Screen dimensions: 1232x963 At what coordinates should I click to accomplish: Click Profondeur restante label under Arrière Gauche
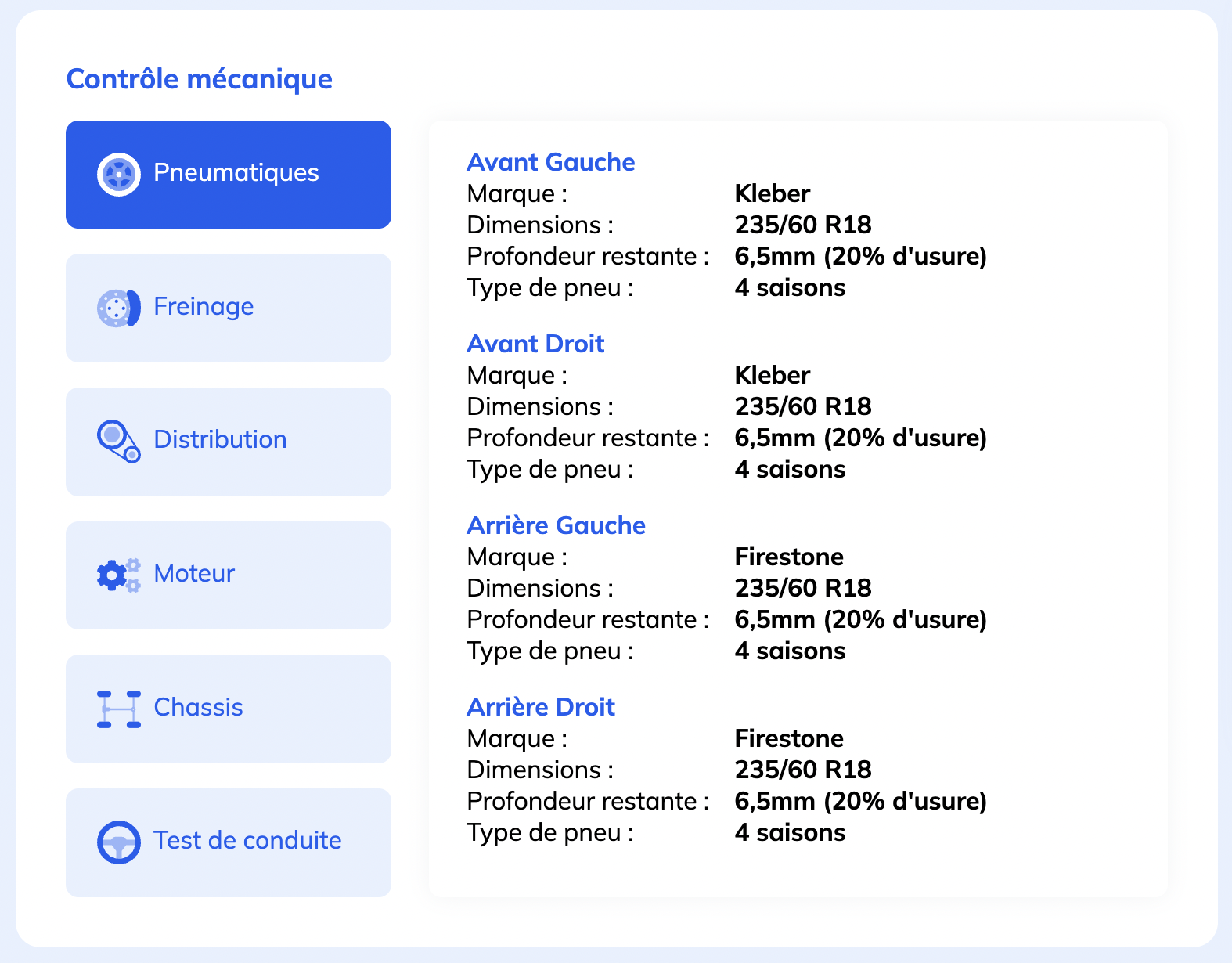[588, 619]
